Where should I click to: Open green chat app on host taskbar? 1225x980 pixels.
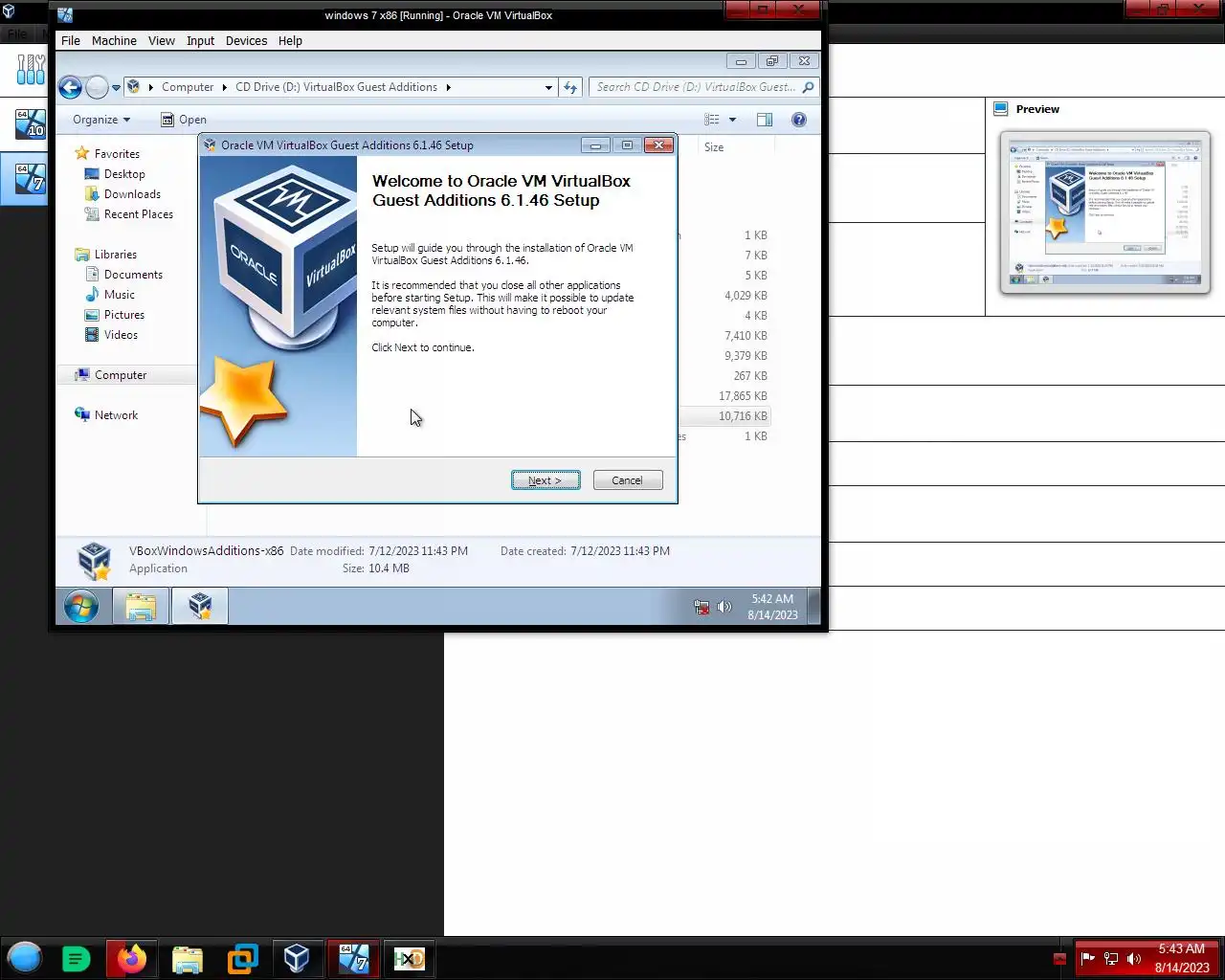(x=76, y=958)
